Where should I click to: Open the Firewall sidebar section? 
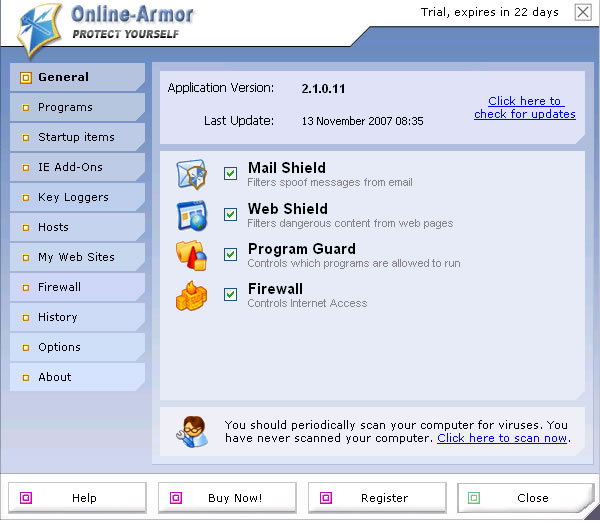point(77,287)
